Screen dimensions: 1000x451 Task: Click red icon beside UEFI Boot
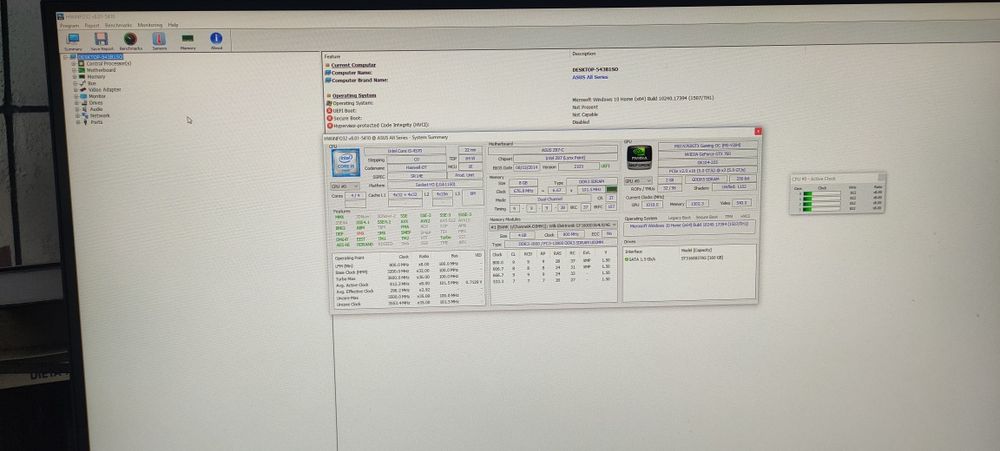point(329,110)
